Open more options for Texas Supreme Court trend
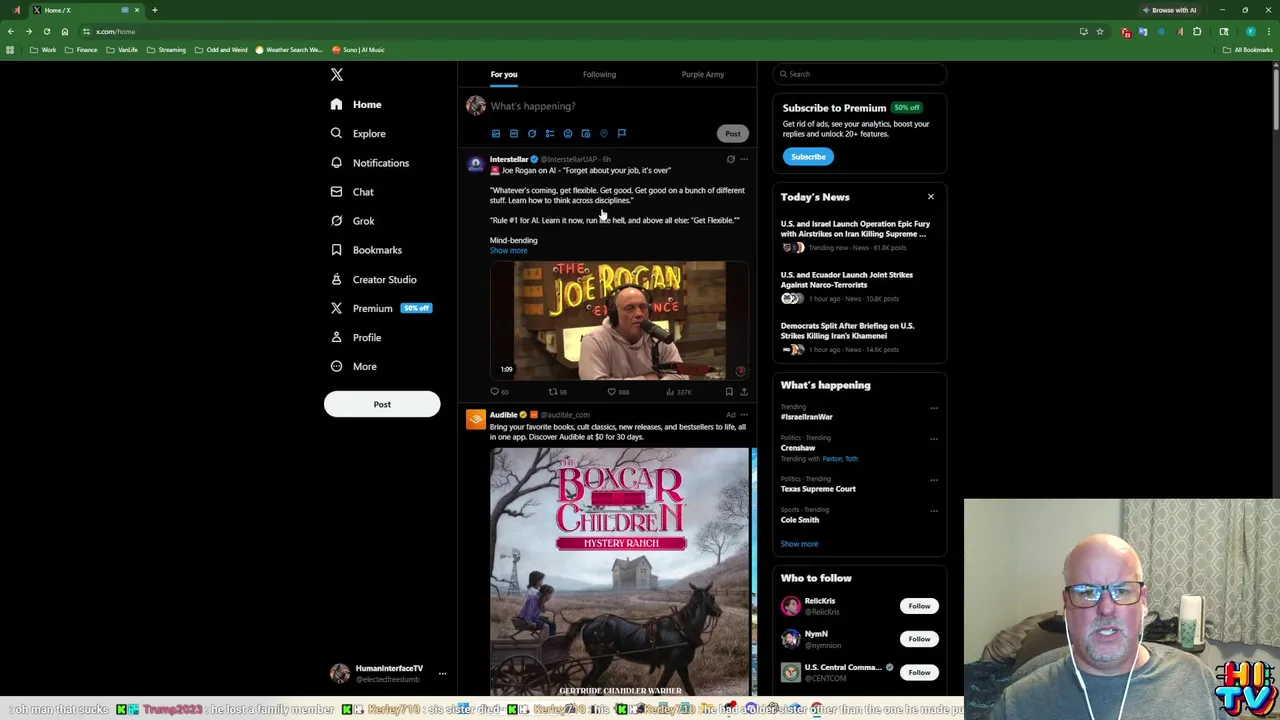1280x720 pixels. point(934,480)
